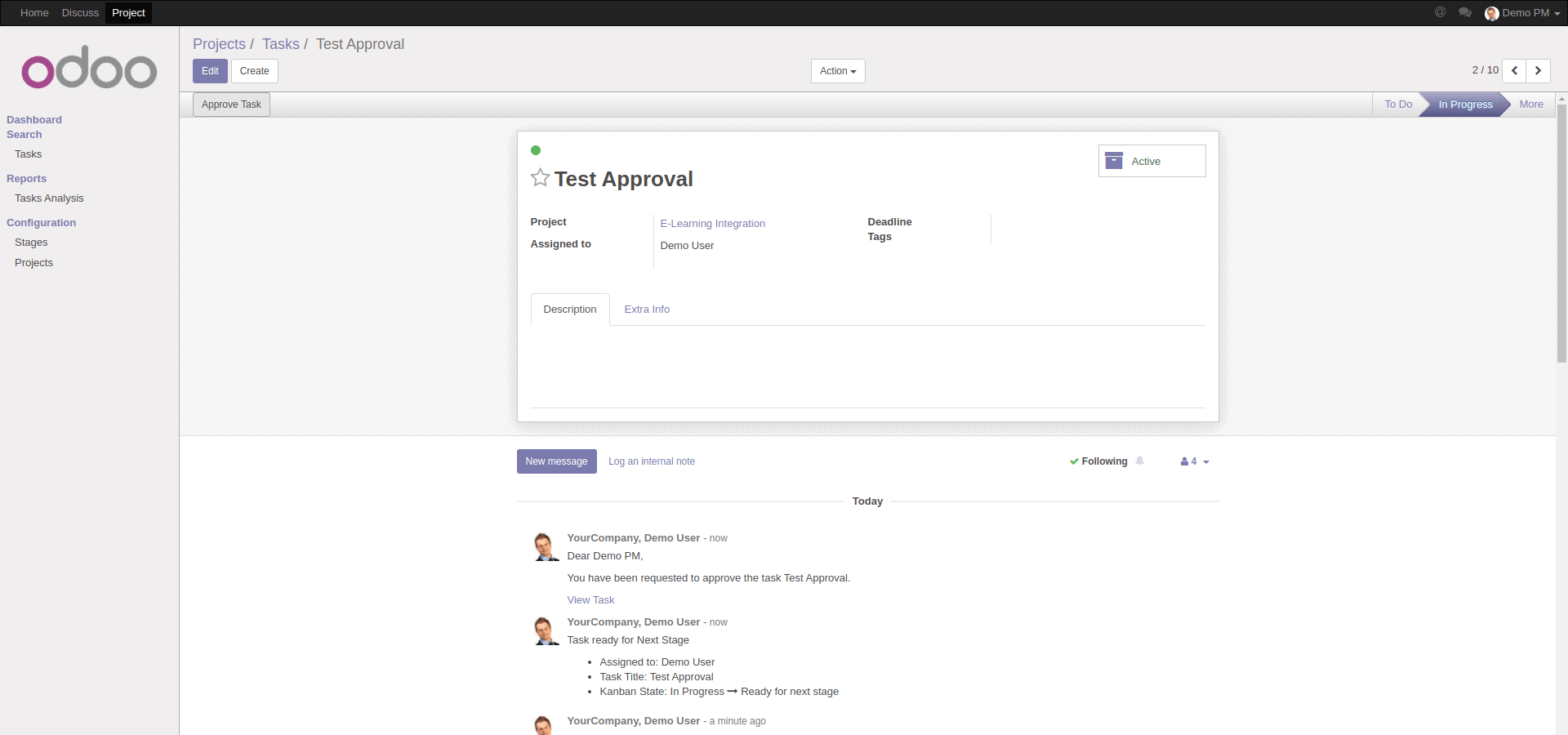Open followers list via the person icon
The image size is (1568, 735).
tap(1184, 461)
